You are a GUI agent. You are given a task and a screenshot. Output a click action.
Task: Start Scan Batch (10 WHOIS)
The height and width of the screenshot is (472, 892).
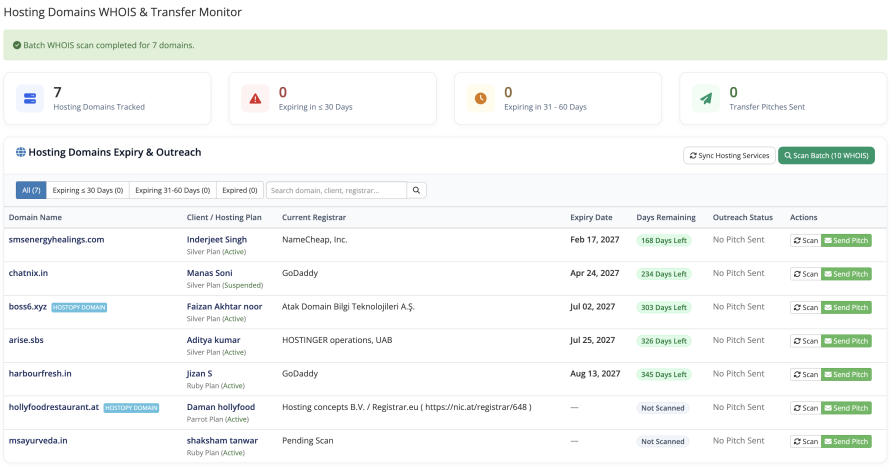tap(826, 155)
